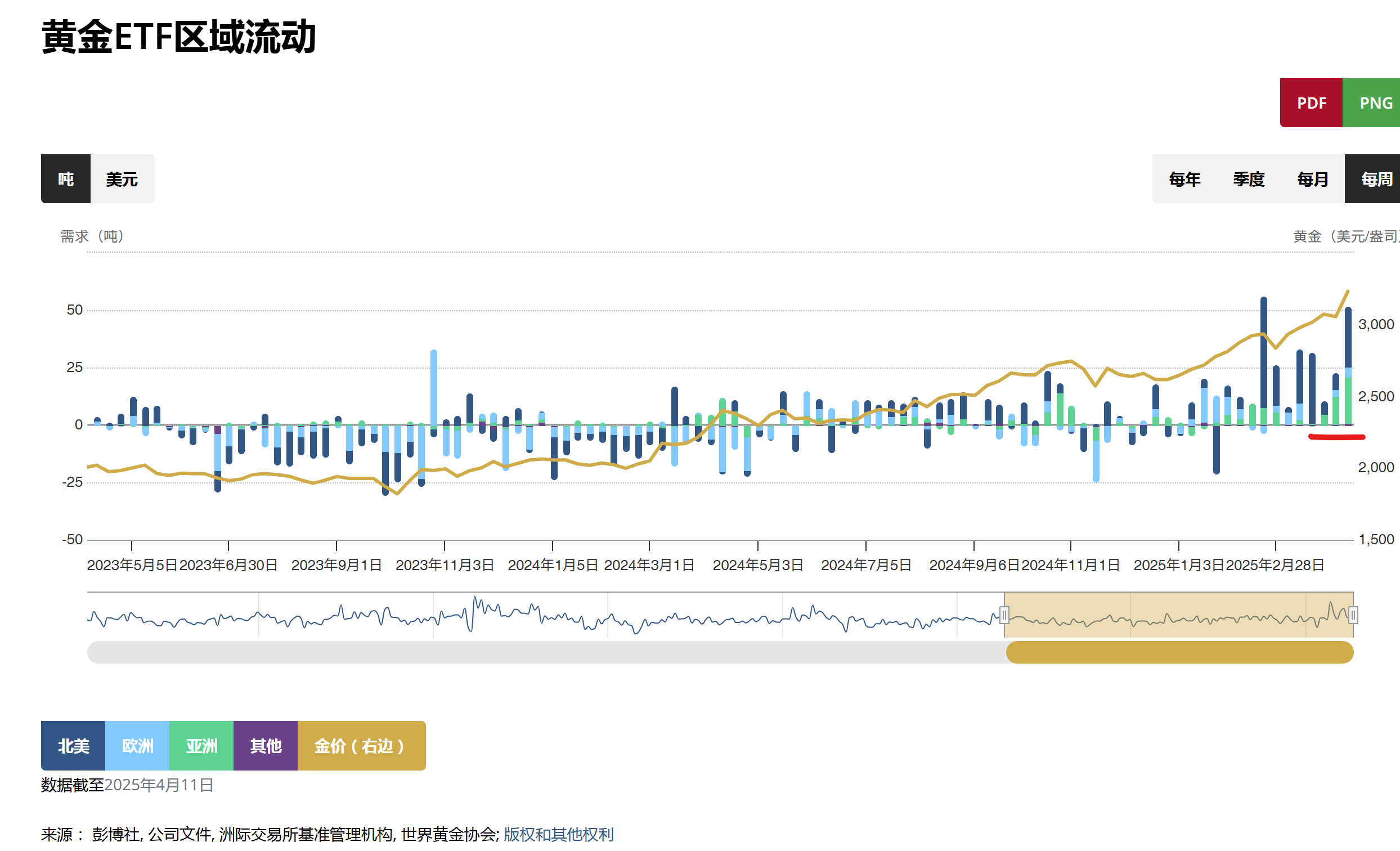This screenshot has width=1400, height=851.
Task: Hide the 金价(右边) gold price line
Action: (x=361, y=745)
